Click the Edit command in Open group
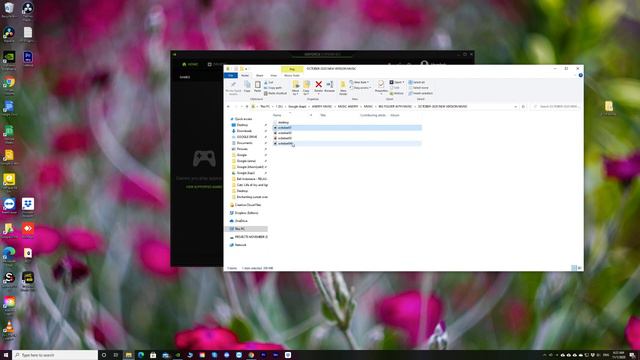 pos(395,88)
